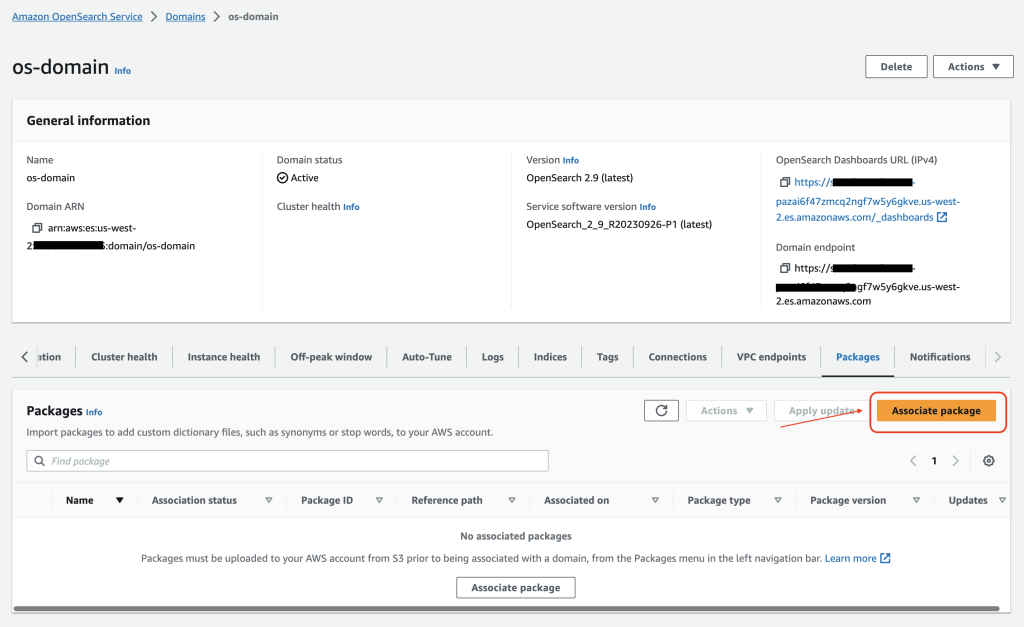Open the Connections tab

677,357
